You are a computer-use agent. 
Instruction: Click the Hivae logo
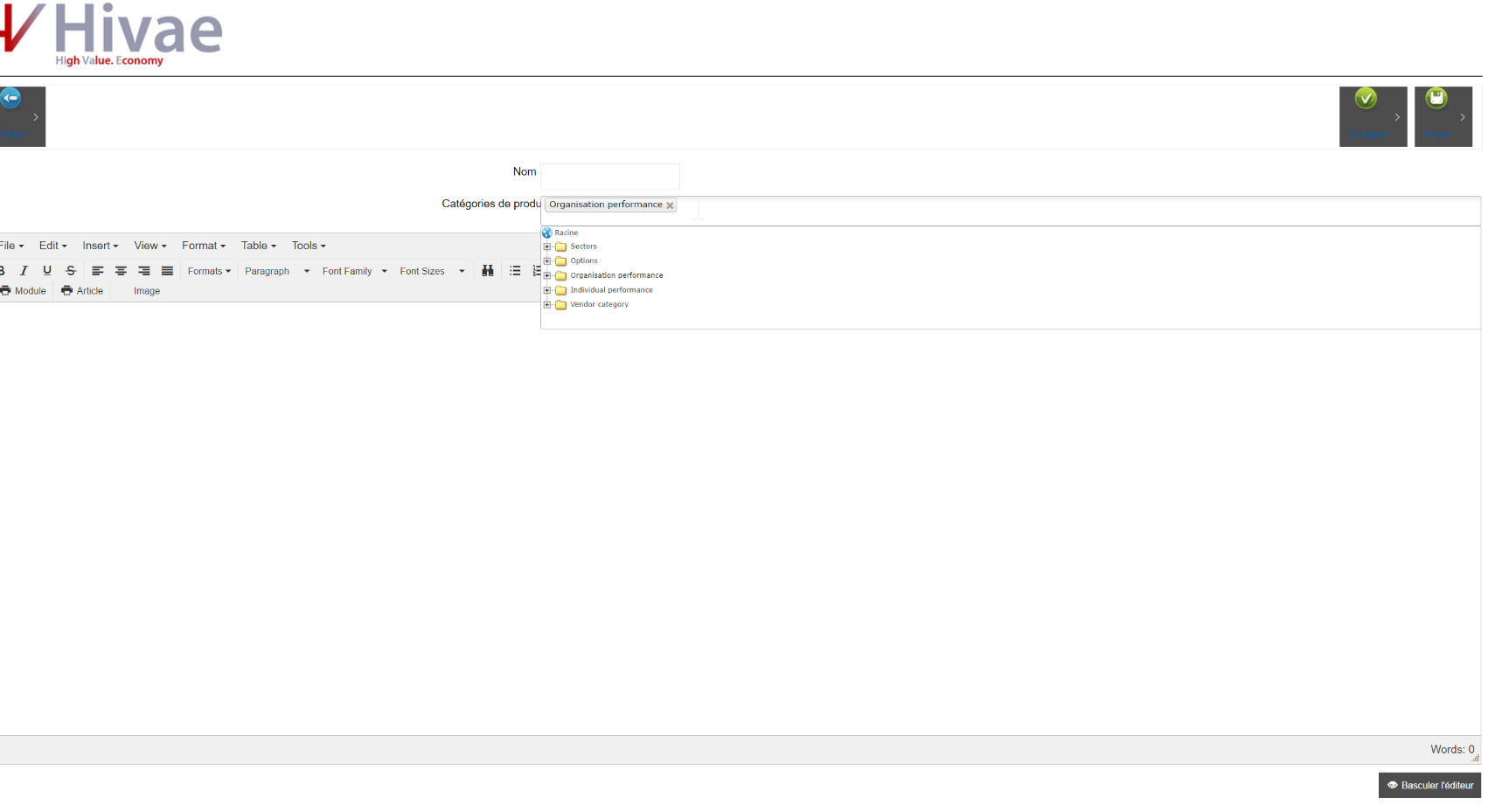(x=111, y=34)
